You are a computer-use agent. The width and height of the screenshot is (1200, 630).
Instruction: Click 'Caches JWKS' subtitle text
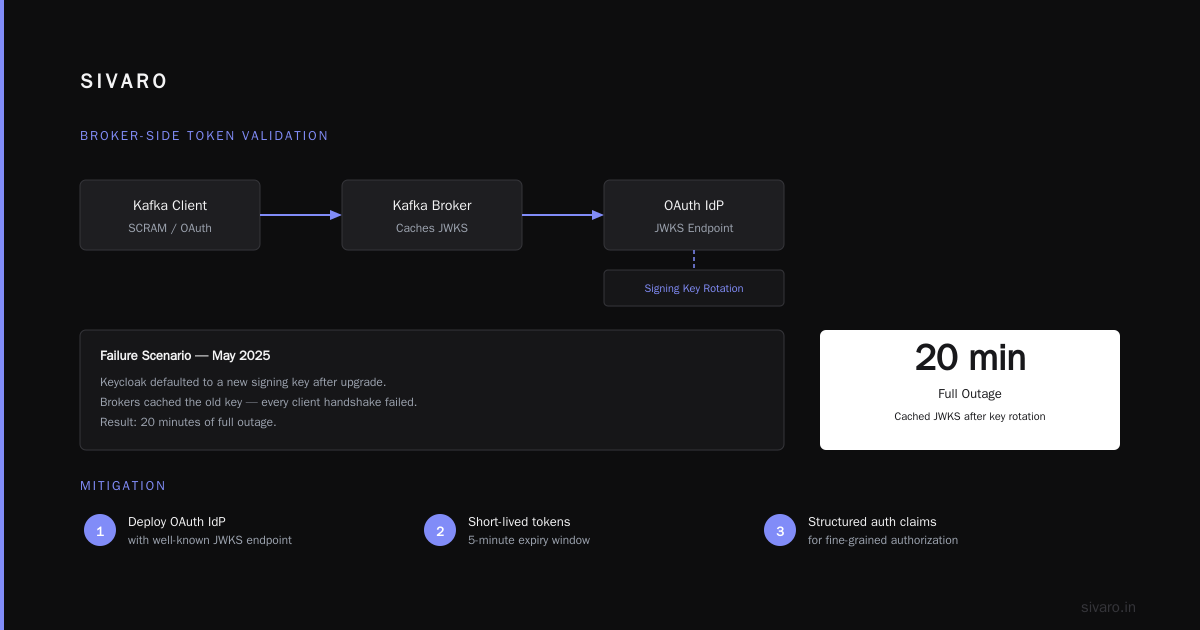(432, 228)
